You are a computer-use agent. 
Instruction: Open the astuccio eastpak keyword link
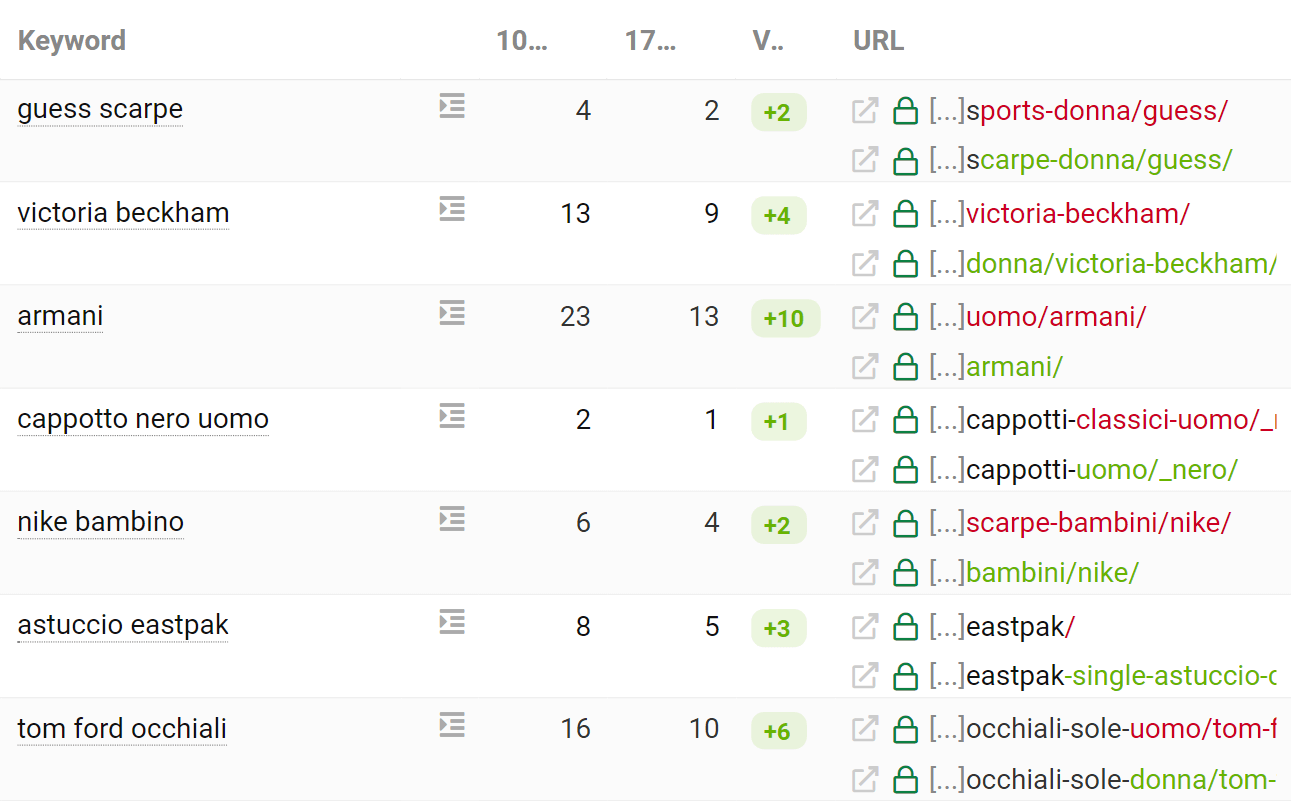[123, 625]
